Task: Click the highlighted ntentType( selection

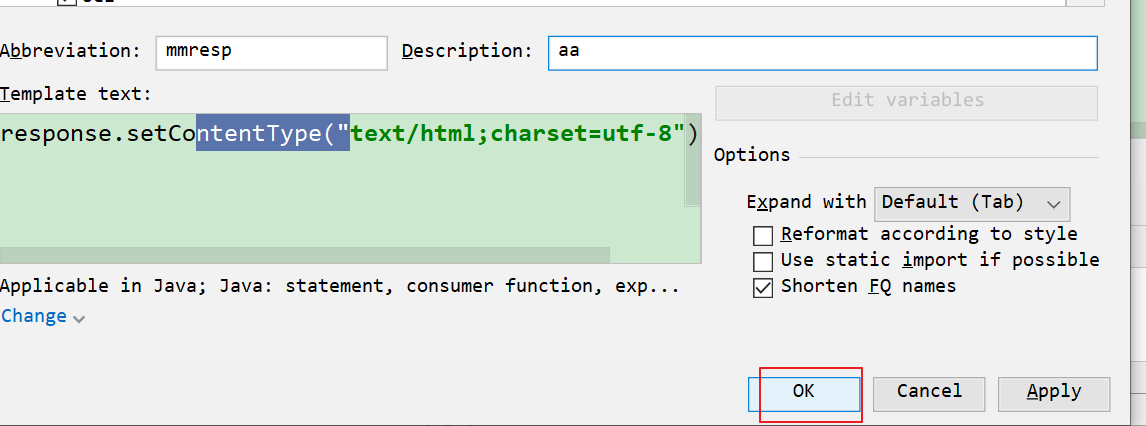Action: [x=272, y=134]
